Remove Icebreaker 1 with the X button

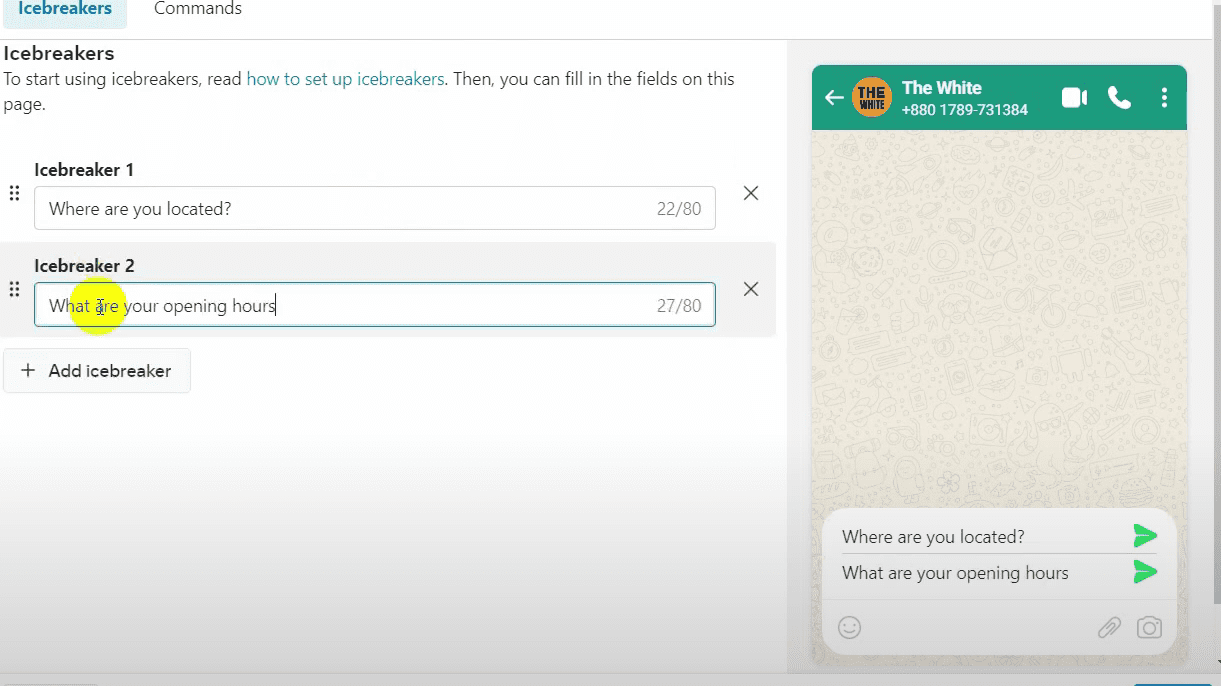(x=751, y=194)
